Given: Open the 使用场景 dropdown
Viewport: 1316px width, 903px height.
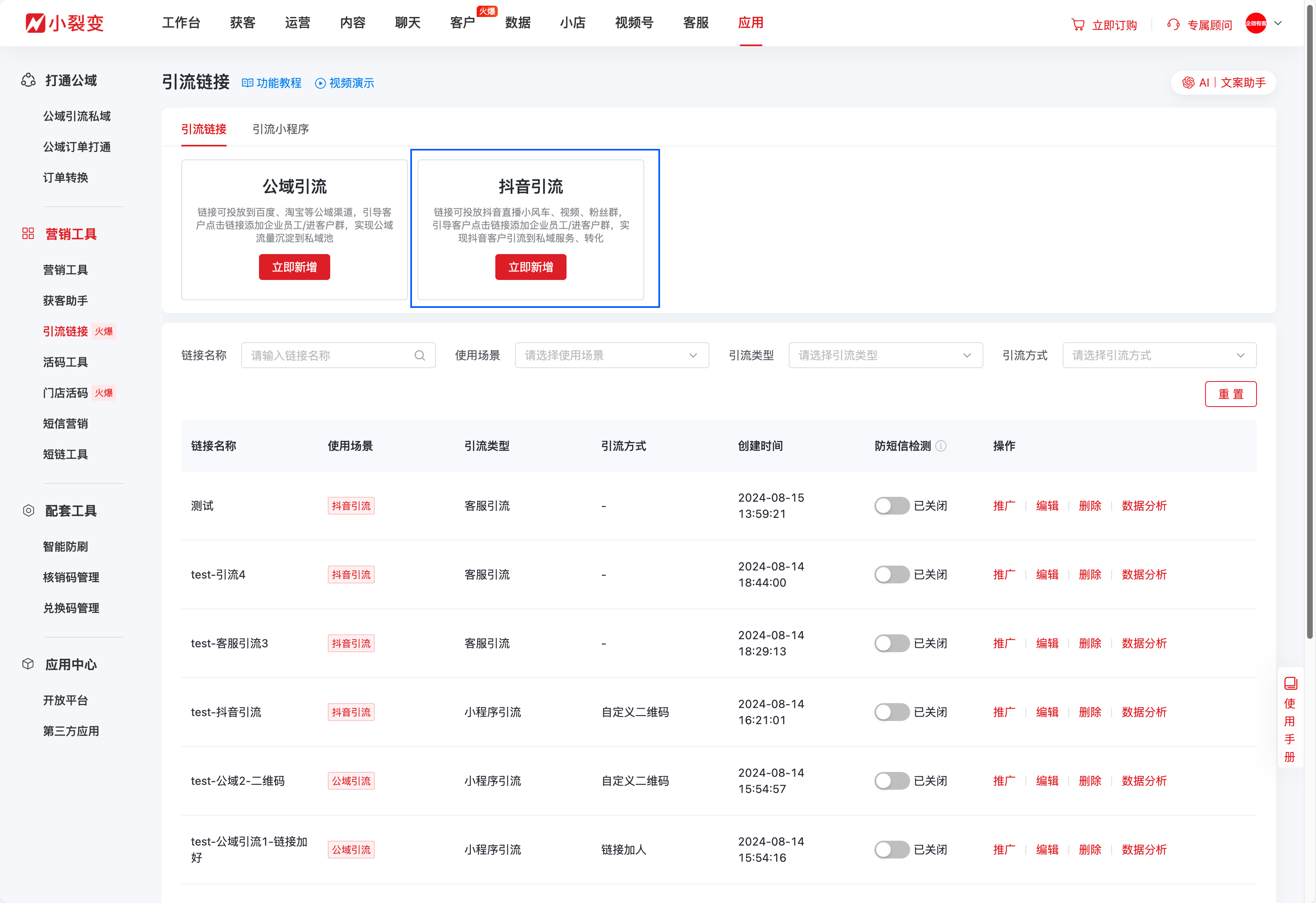Looking at the screenshot, I should (611, 356).
